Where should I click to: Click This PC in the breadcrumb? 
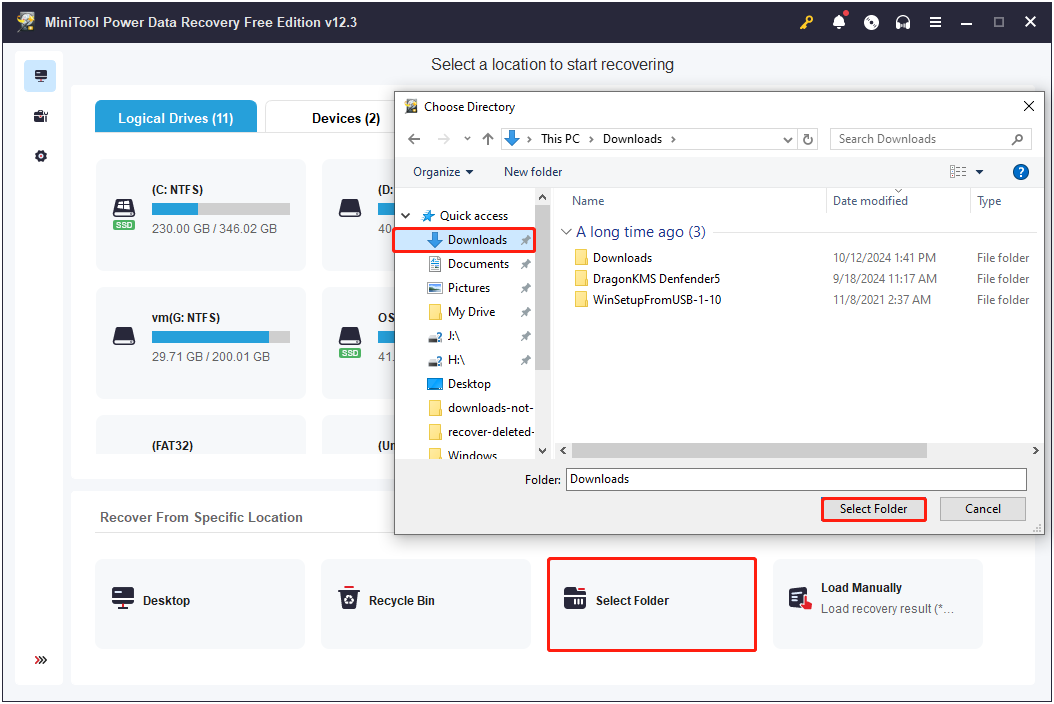coord(560,139)
